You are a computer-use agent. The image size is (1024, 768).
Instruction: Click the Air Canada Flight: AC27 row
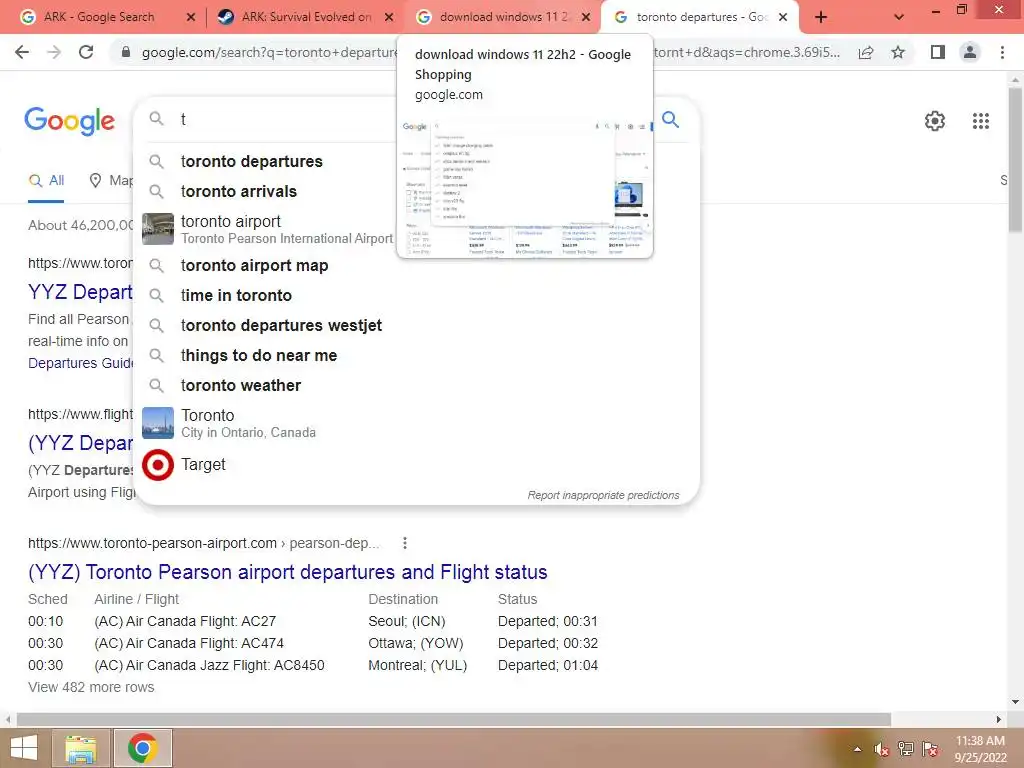(x=185, y=622)
